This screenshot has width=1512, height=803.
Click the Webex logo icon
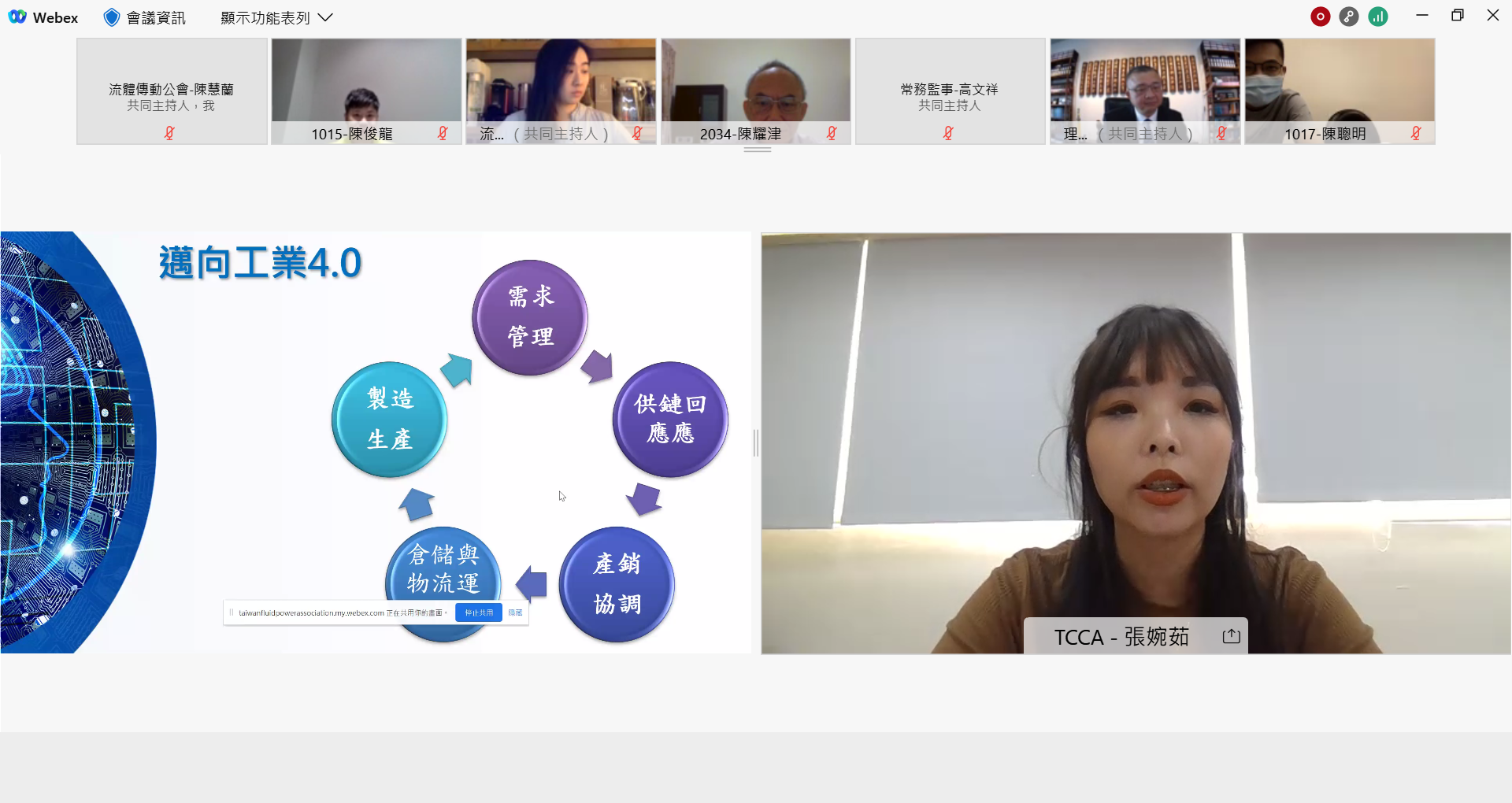tap(17, 17)
